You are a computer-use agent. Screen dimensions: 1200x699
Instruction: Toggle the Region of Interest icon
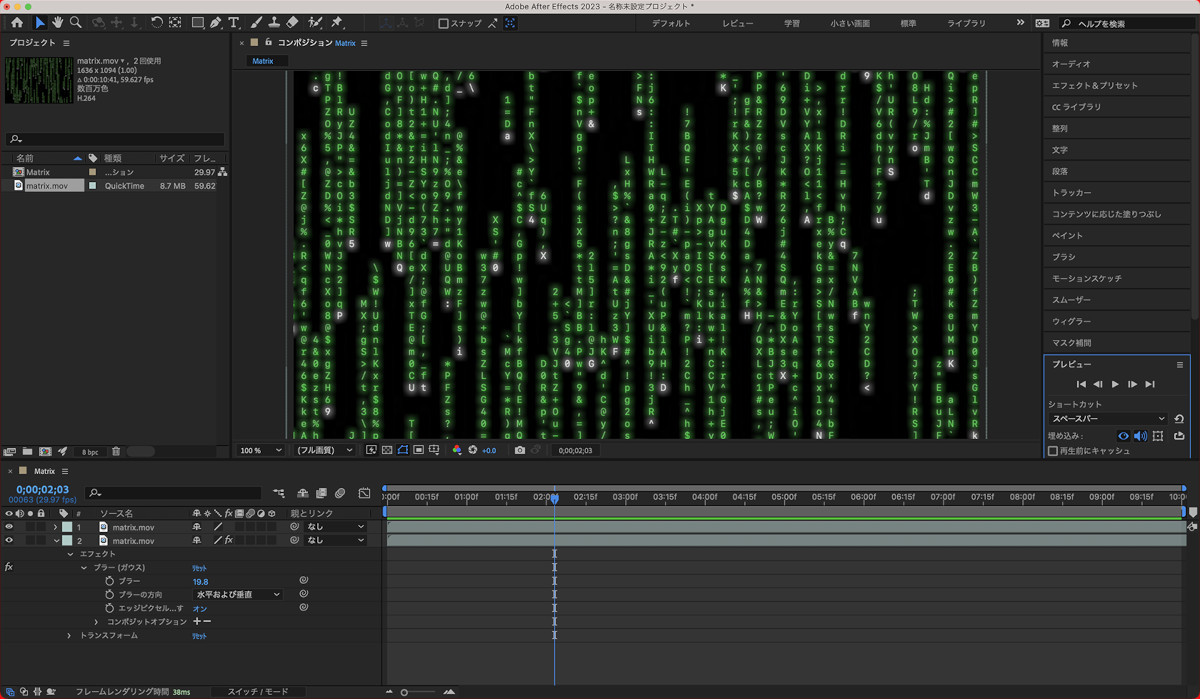[418, 450]
